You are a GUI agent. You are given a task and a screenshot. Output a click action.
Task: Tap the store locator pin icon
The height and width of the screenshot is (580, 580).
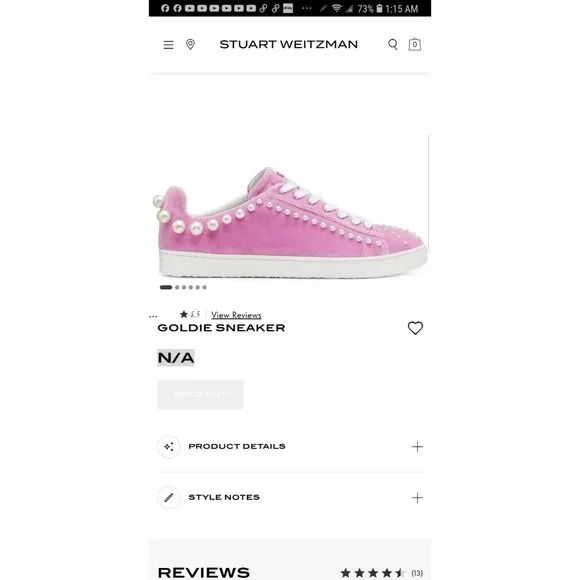pos(190,44)
